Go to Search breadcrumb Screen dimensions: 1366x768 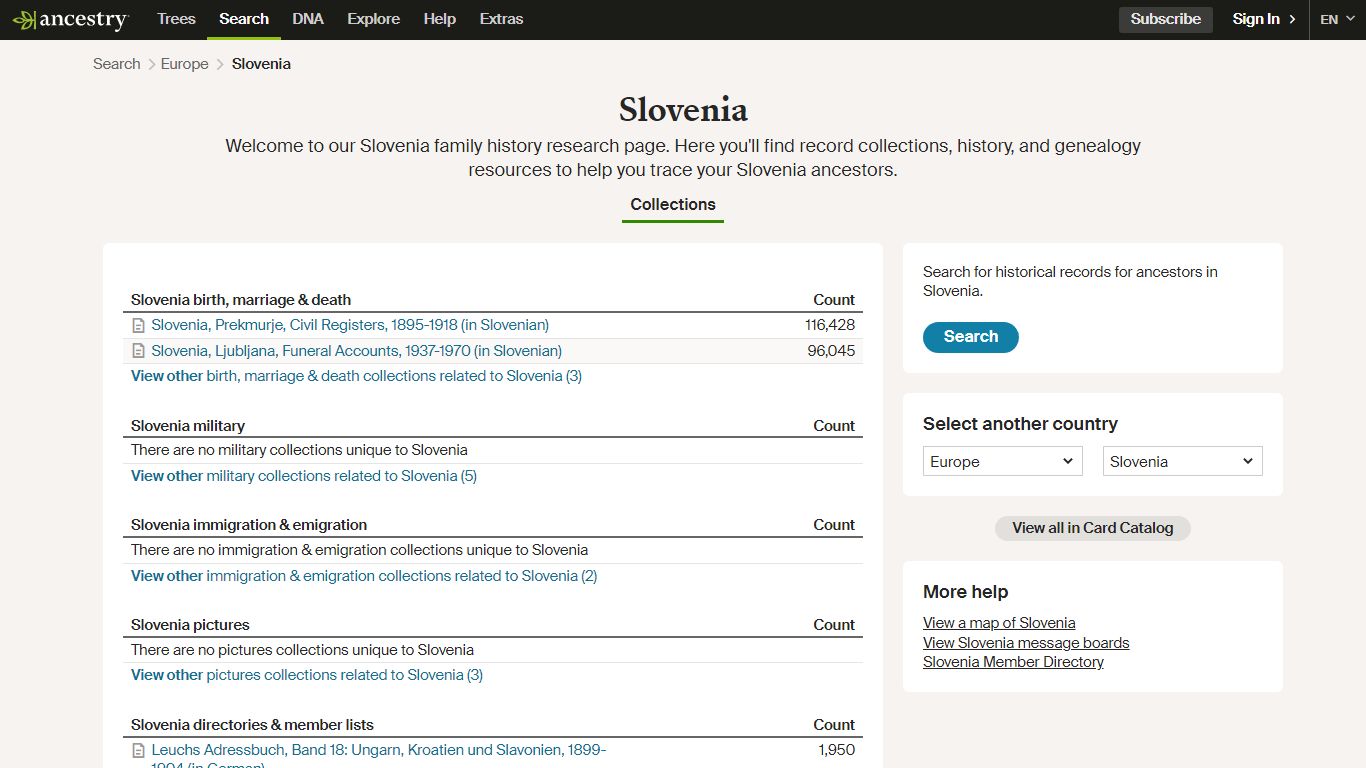pyautogui.click(x=117, y=64)
